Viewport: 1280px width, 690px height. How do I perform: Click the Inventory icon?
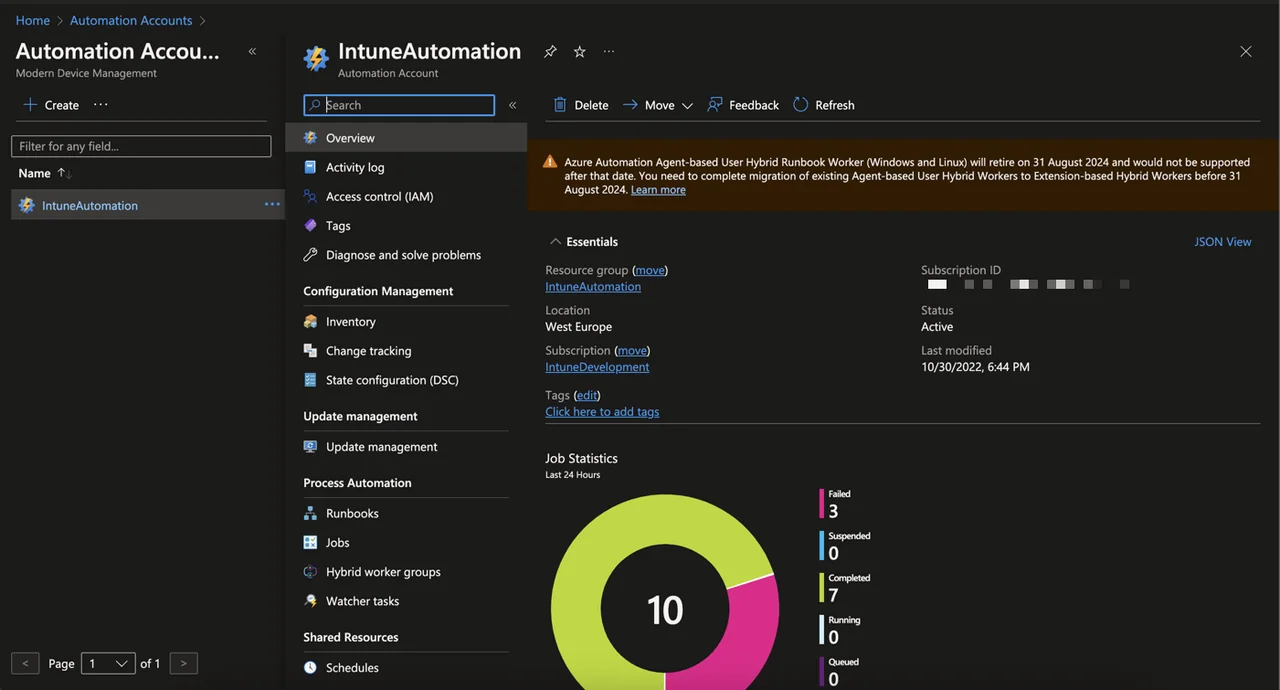point(310,321)
